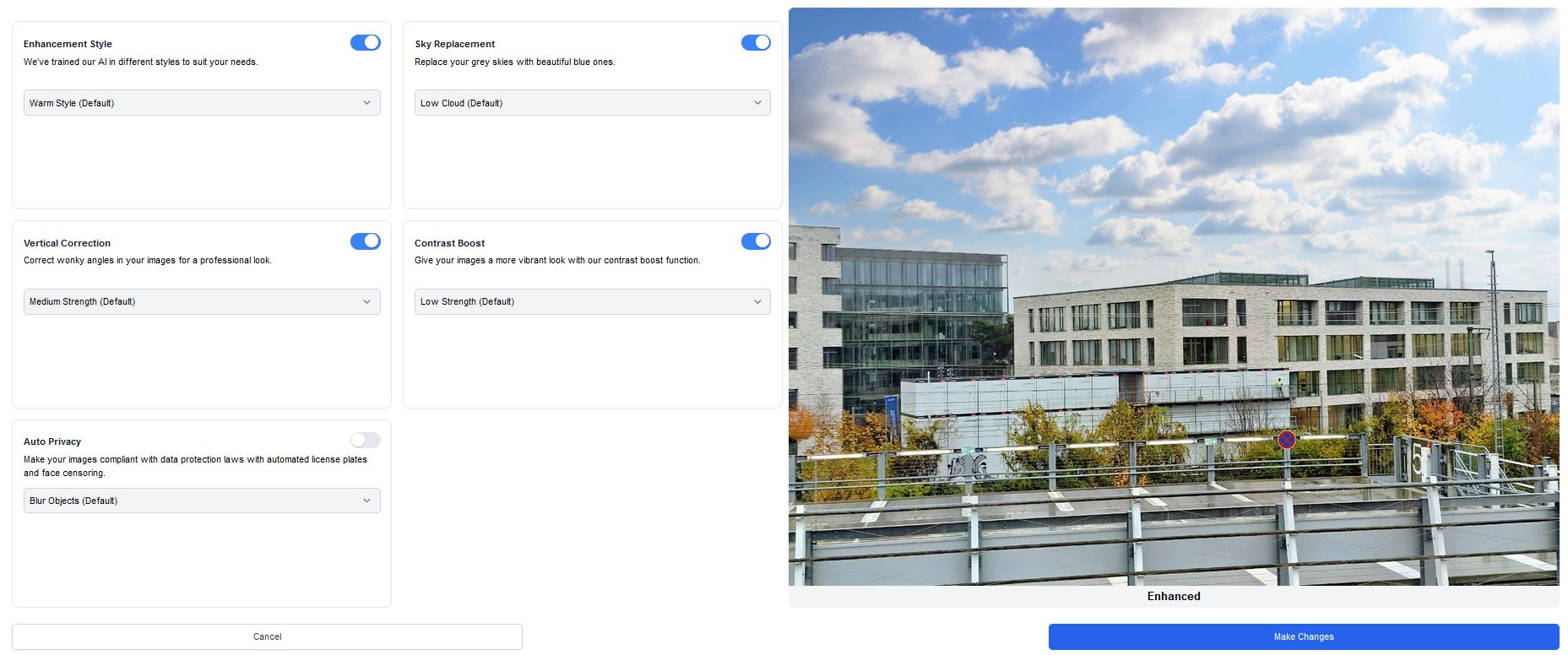Expand the Blur Objects (Default) dropdown
The image size is (1568, 655).
(x=202, y=501)
